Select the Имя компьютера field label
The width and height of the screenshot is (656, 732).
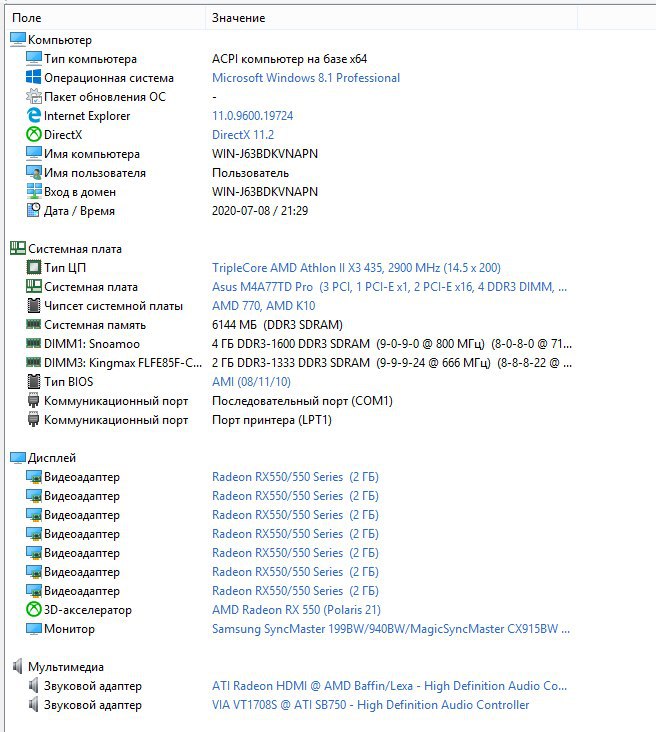point(92,154)
